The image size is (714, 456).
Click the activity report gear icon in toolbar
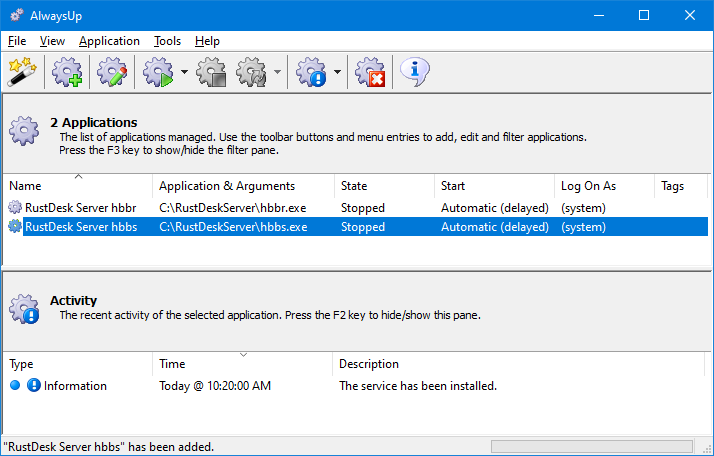(311, 72)
